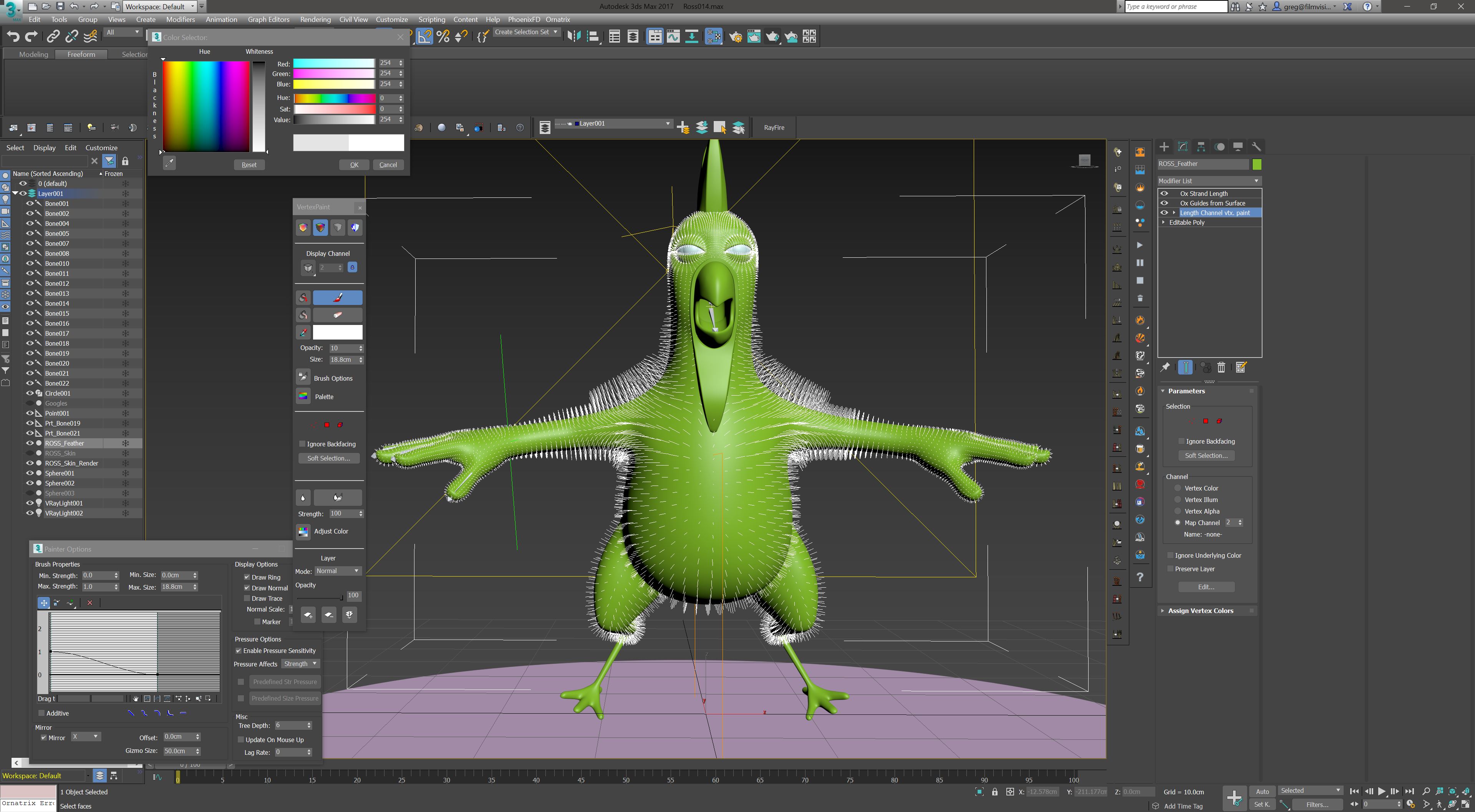The image size is (1475, 812).
Task: Click the Undo arrow in main toolbar
Action: (13, 36)
